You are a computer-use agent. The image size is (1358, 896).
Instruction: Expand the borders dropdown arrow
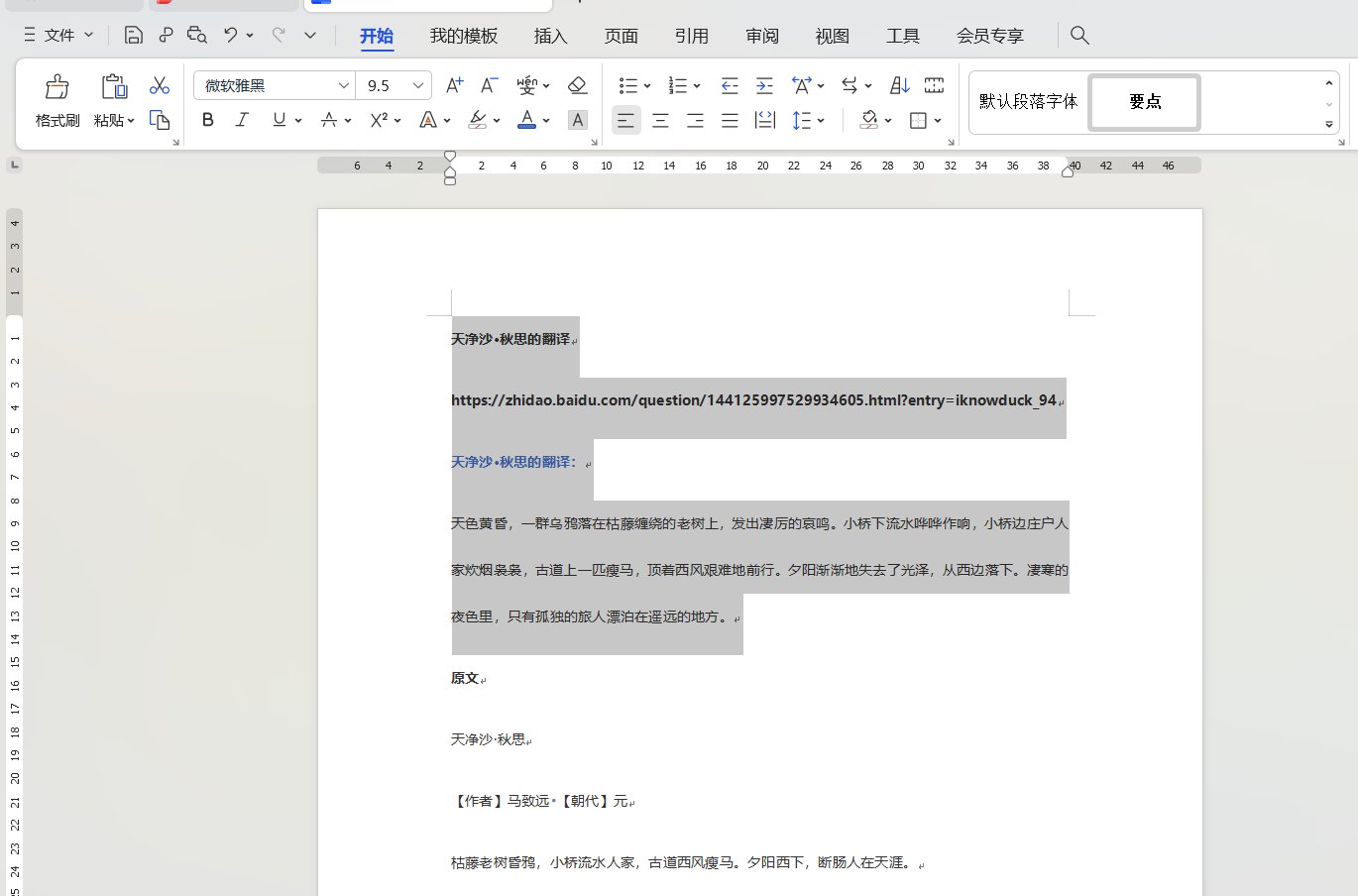coord(938,120)
